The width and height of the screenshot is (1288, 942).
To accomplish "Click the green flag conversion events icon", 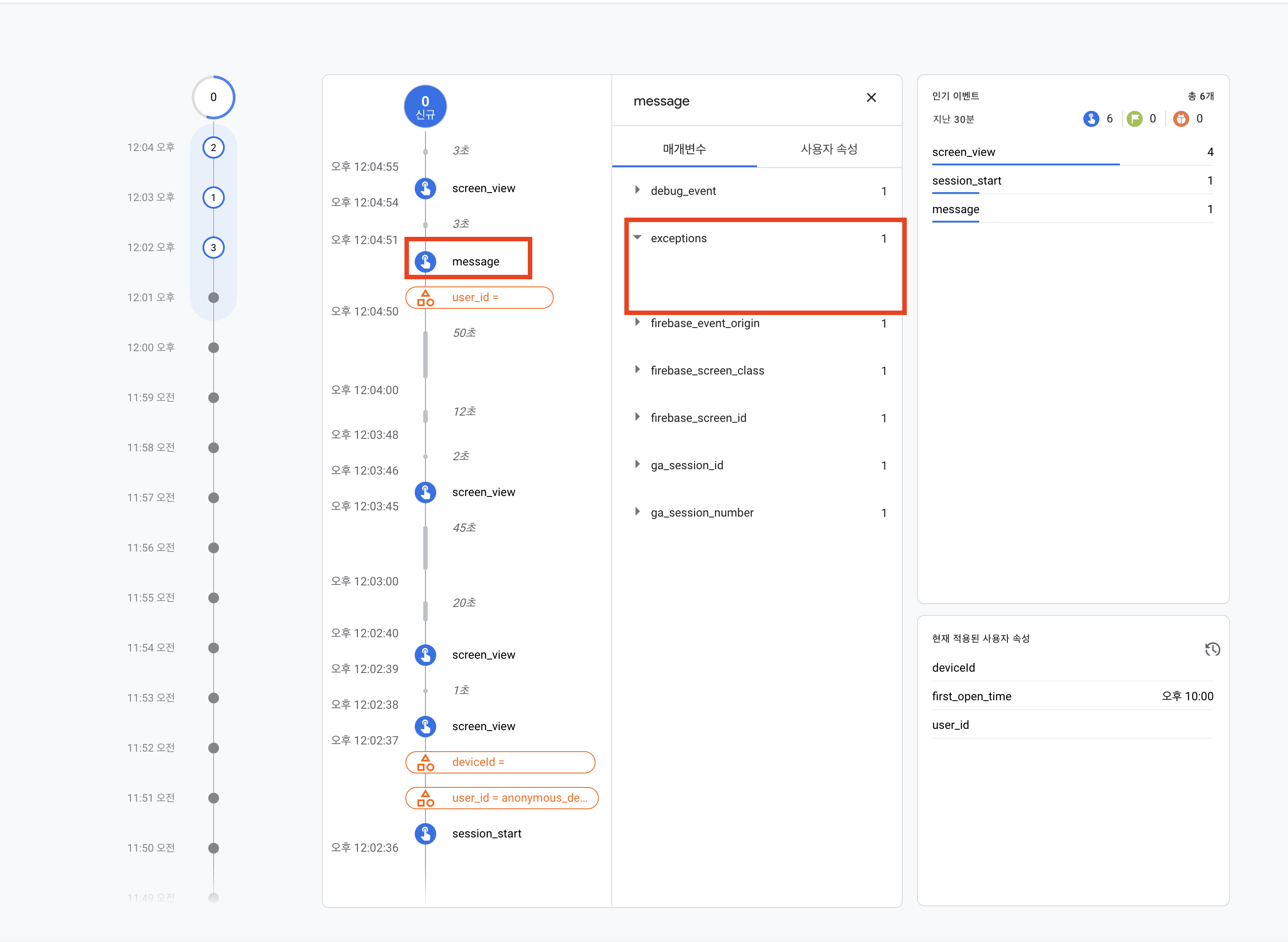I will pyautogui.click(x=1135, y=118).
